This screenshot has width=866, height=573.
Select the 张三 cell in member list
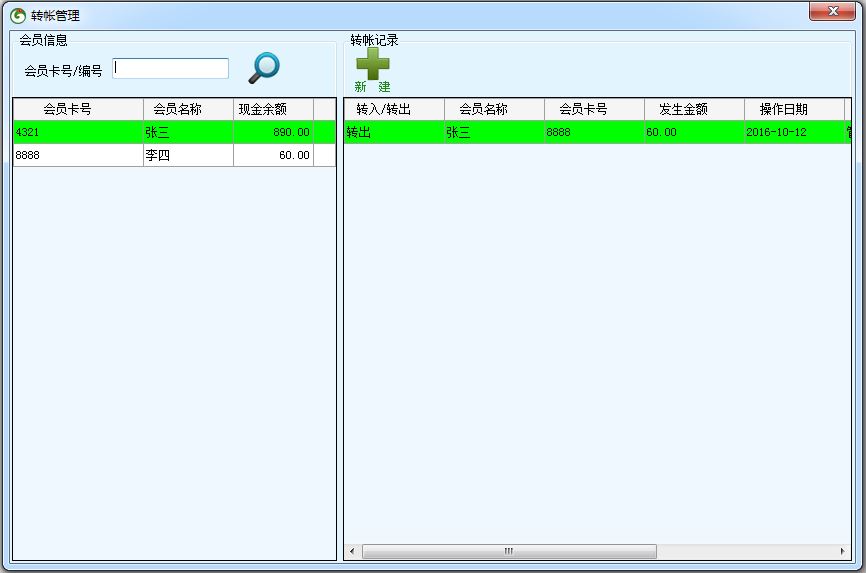pos(188,132)
